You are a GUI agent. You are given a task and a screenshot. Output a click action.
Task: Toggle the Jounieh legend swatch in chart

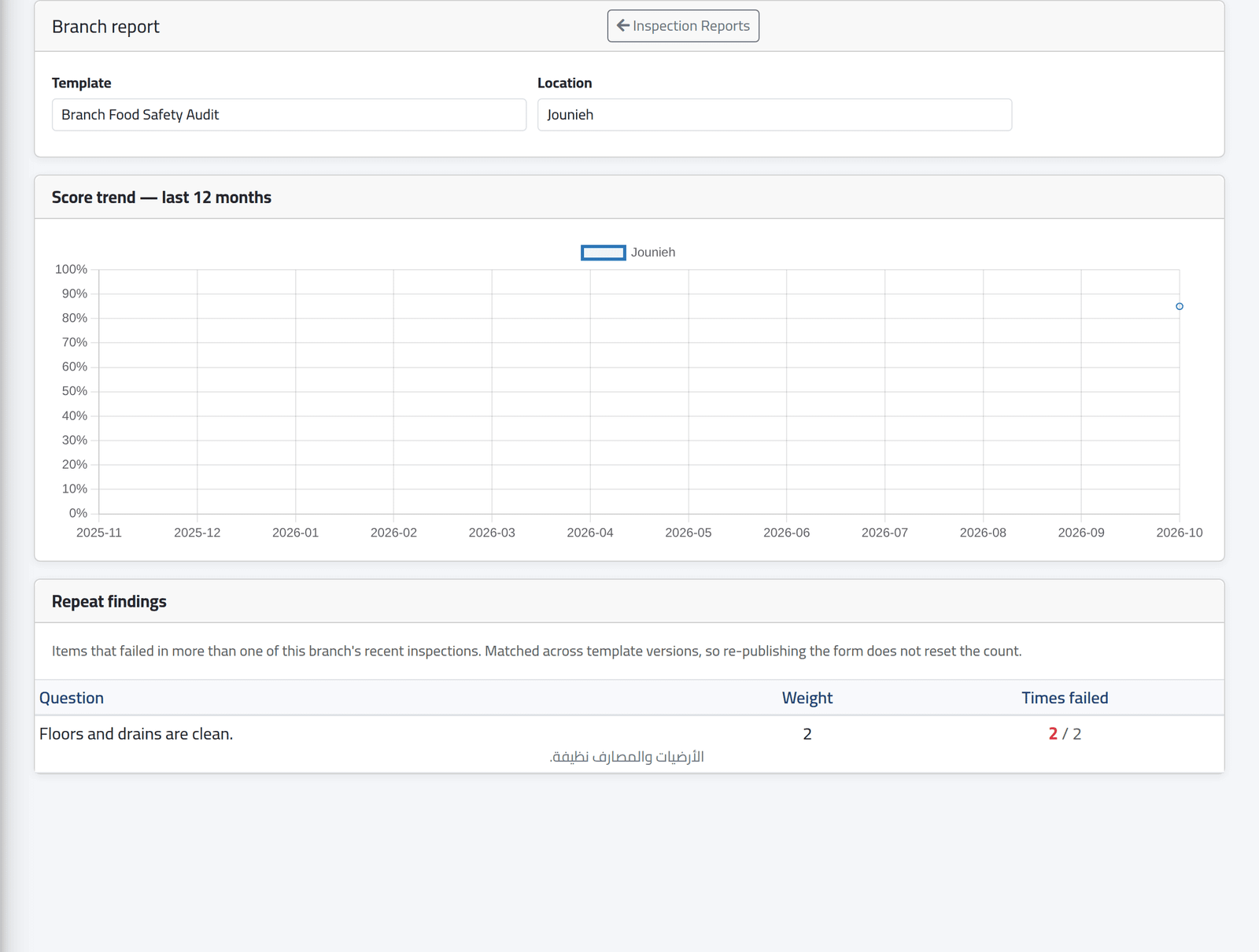604,253
